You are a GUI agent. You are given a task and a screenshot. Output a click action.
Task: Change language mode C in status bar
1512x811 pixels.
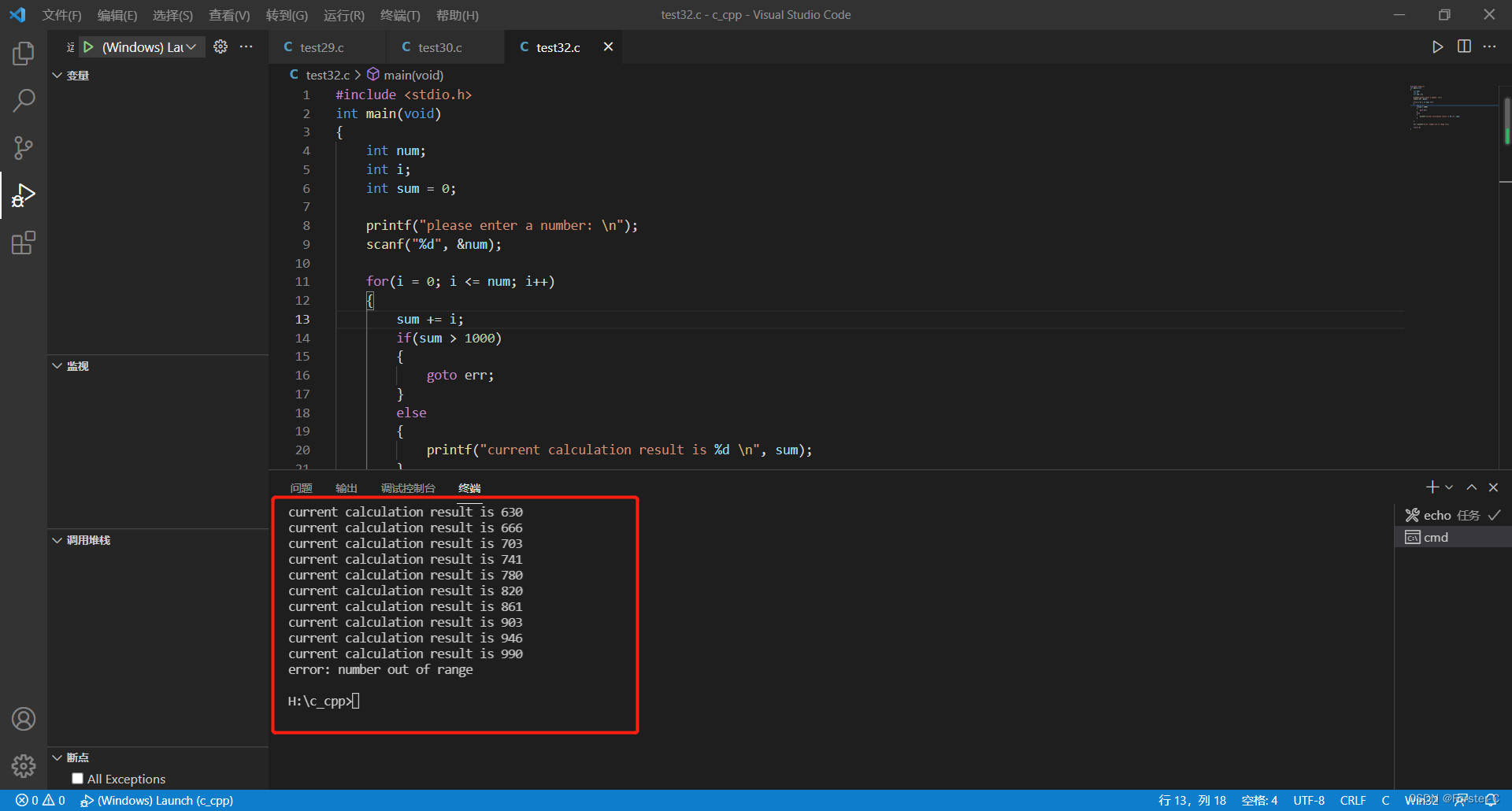click(x=1385, y=800)
